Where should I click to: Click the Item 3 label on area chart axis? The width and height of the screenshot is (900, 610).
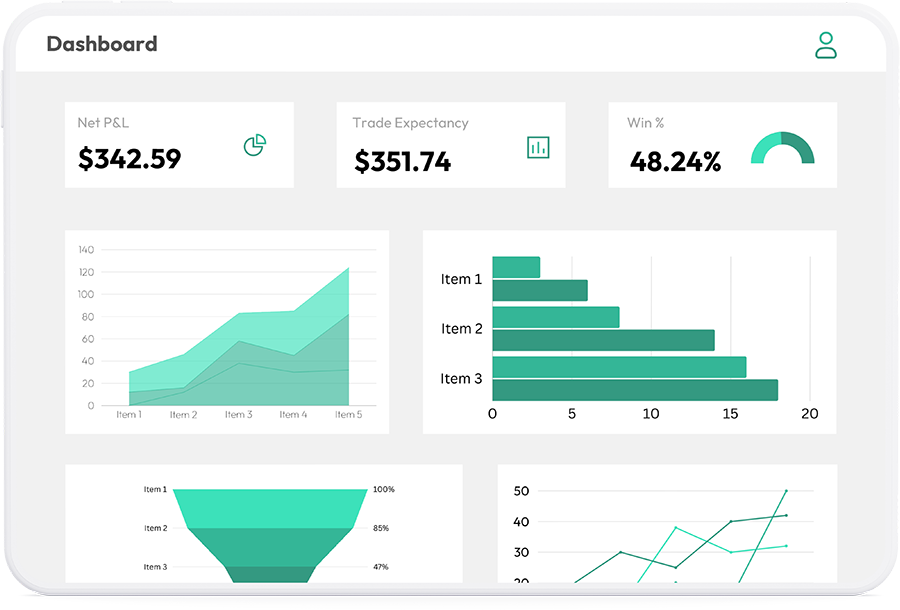[x=238, y=414]
